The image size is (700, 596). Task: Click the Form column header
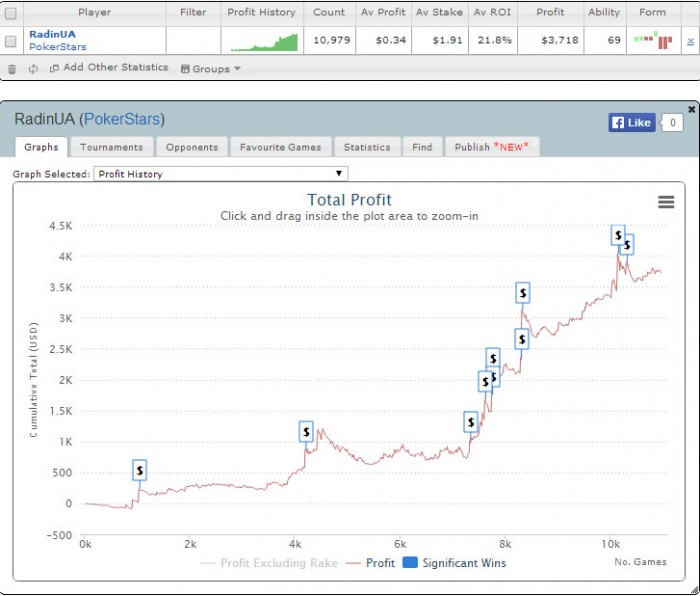point(653,13)
